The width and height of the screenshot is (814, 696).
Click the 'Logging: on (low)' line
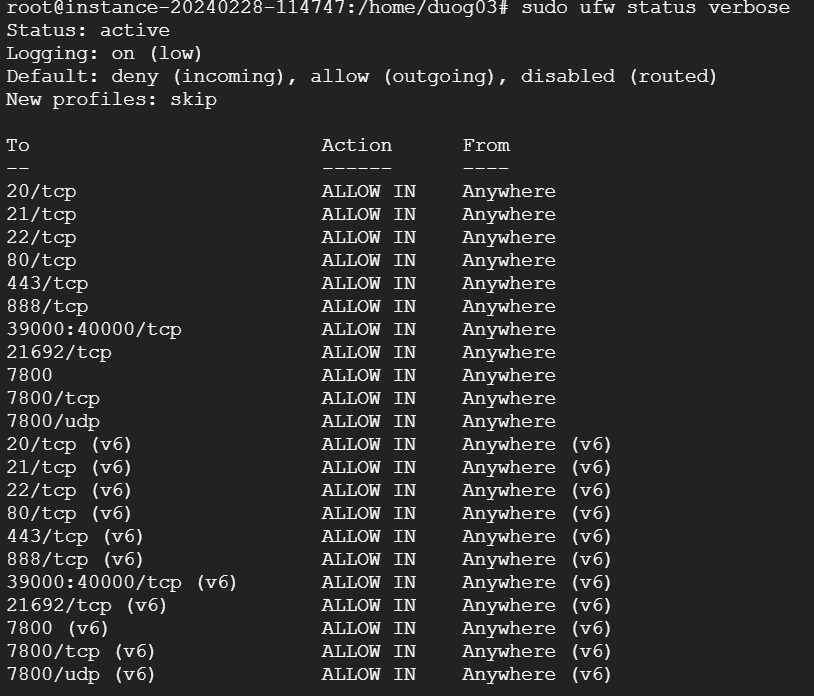[104, 53]
